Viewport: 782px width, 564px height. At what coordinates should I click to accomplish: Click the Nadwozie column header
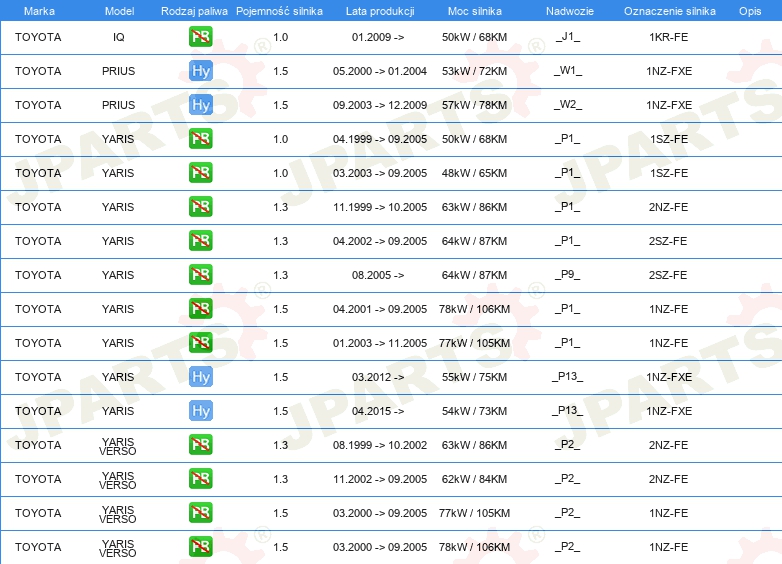[570, 11]
